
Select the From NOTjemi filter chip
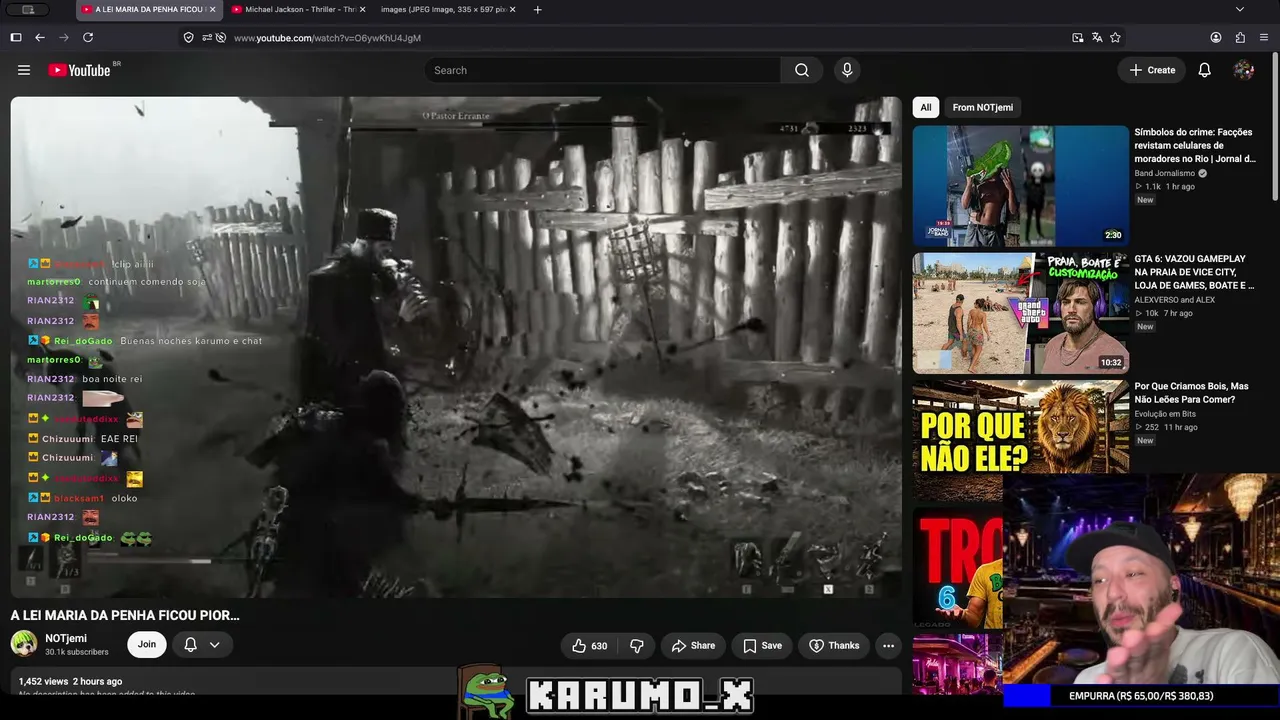(983, 107)
